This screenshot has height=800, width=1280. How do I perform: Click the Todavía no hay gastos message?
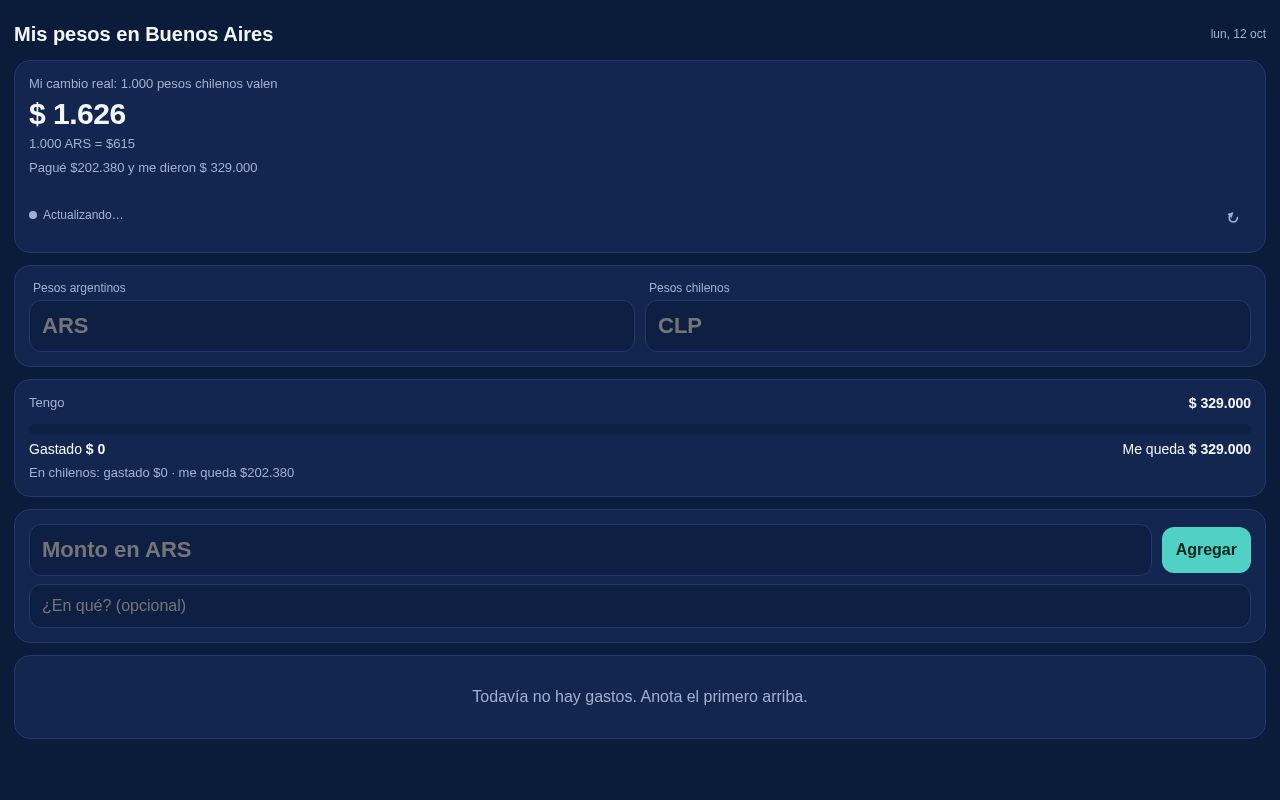coord(640,697)
